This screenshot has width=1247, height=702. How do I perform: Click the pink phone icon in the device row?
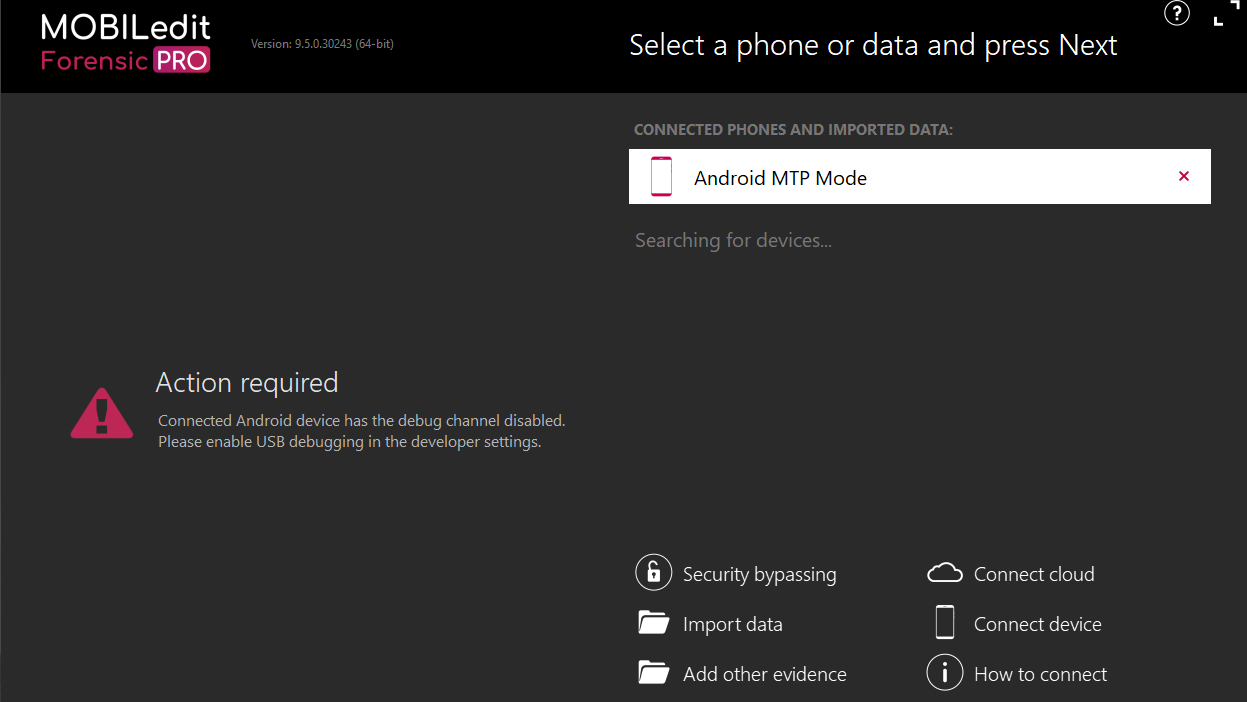[x=661, y=176]
